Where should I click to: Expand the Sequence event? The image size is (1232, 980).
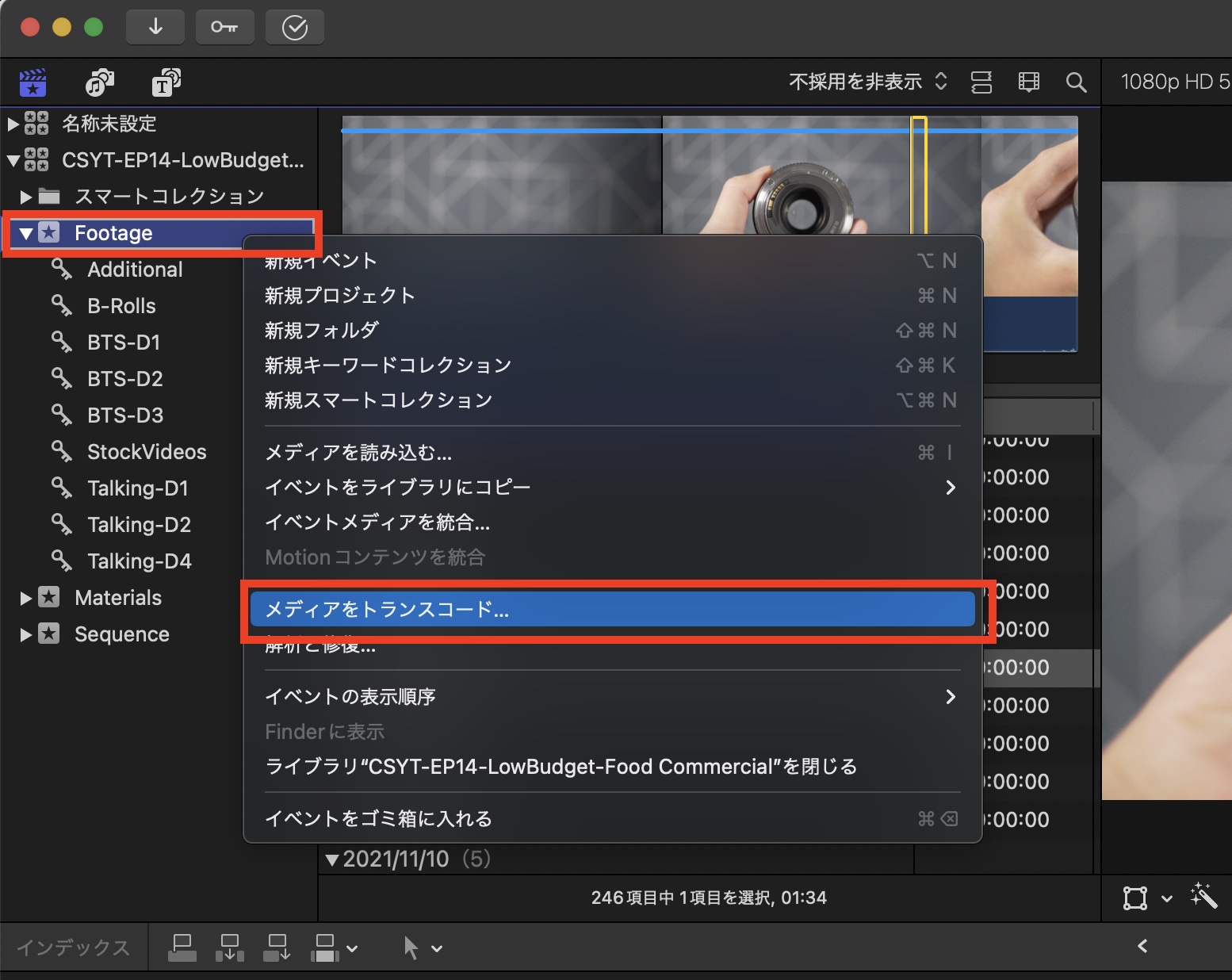pos(26,634)
